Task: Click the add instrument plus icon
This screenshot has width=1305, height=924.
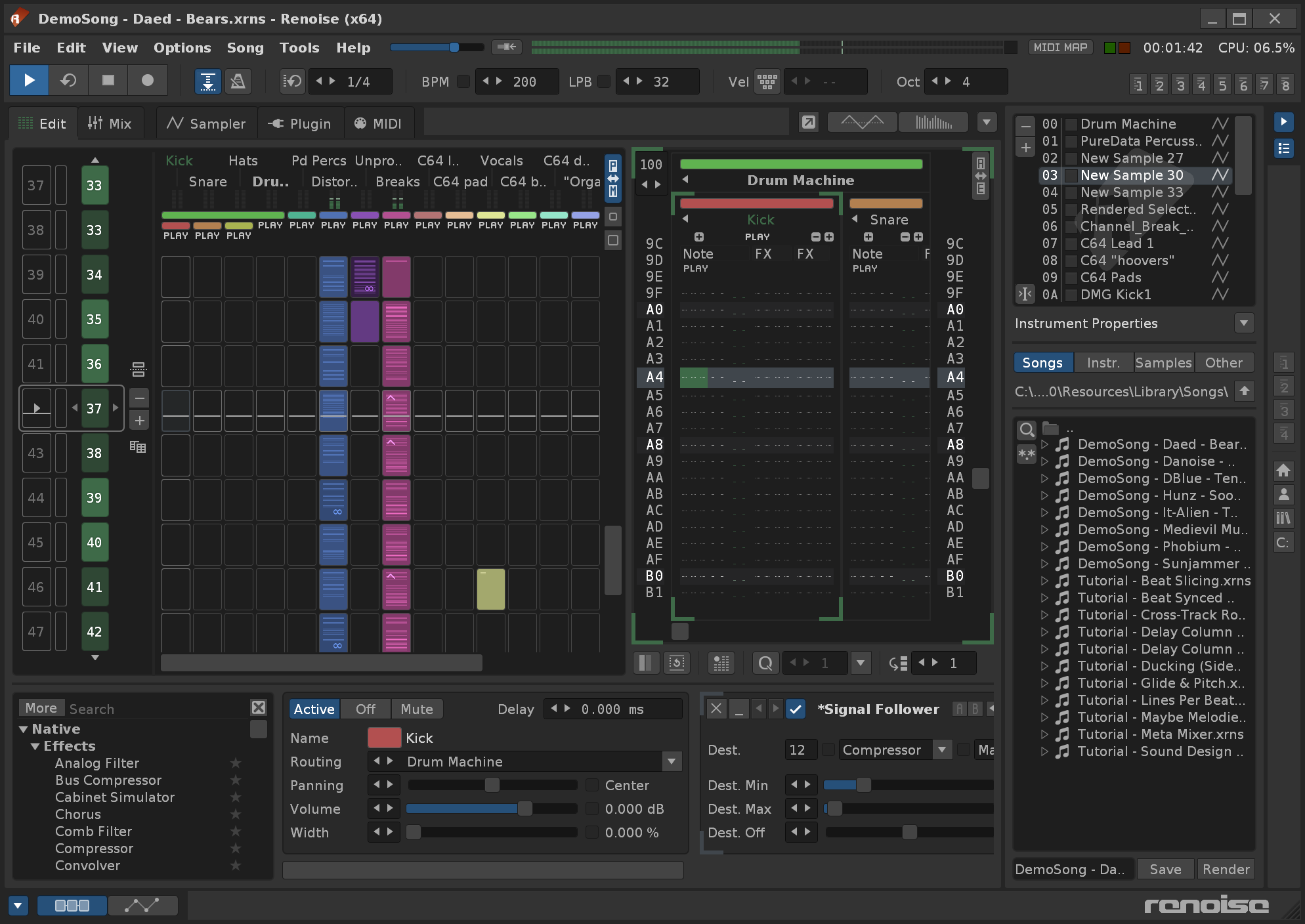Action: [x=1026, y=147]
